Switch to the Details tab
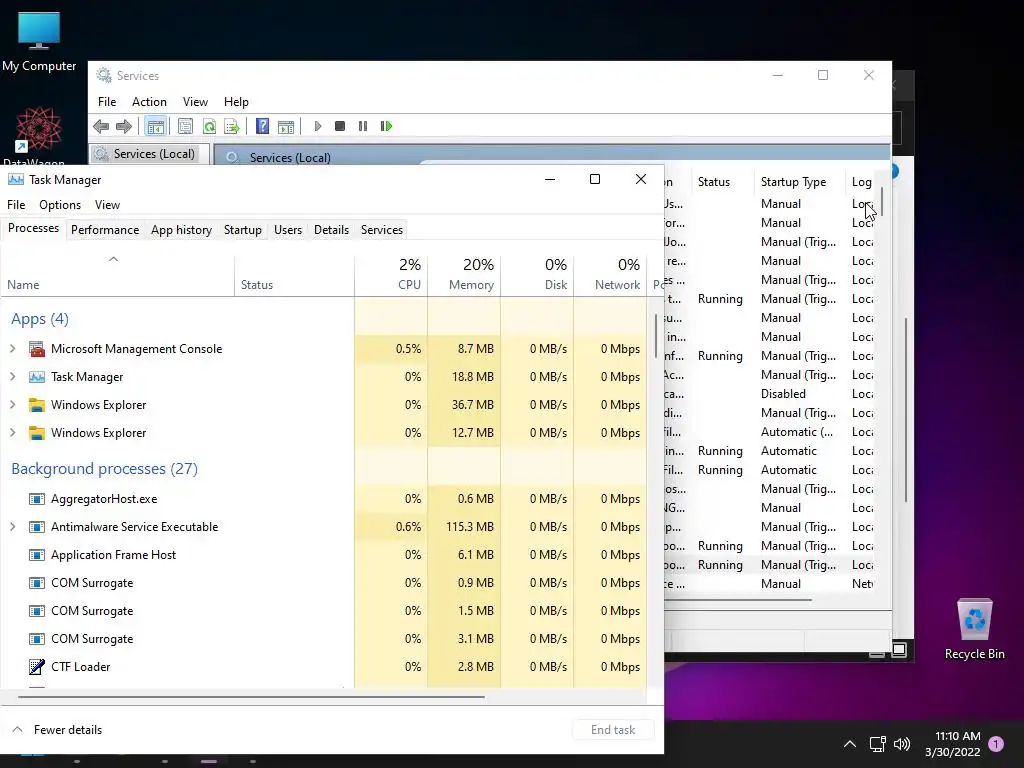 [x=331, y=230]
